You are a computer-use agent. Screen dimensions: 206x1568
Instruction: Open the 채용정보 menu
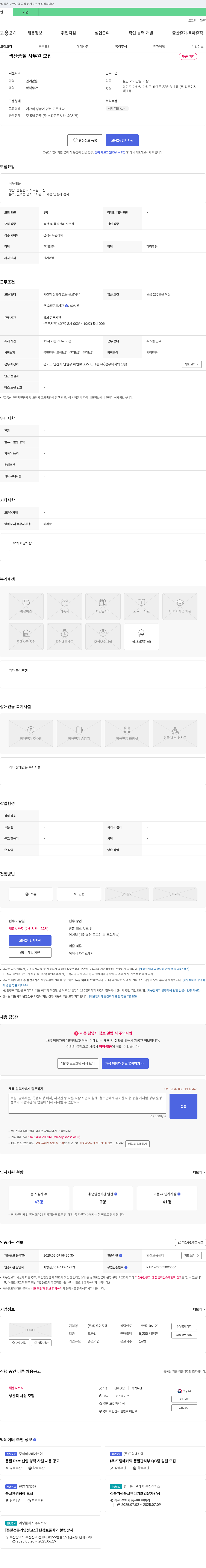pos(35,33)
